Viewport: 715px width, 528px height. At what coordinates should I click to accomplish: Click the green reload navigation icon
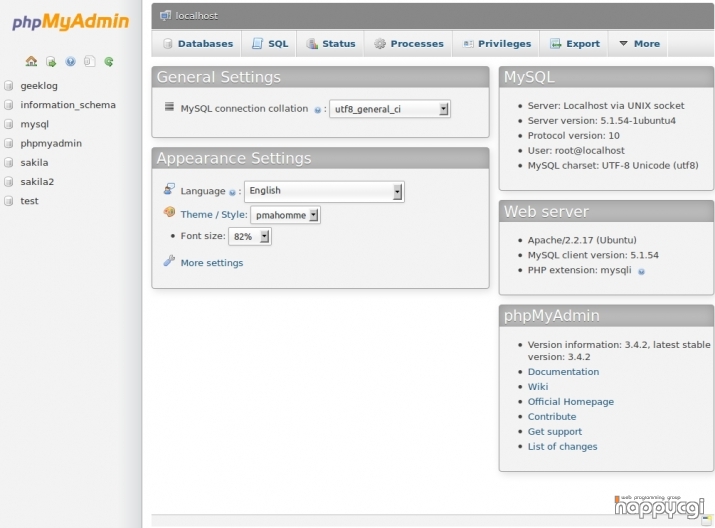click(x=109, y=62)
